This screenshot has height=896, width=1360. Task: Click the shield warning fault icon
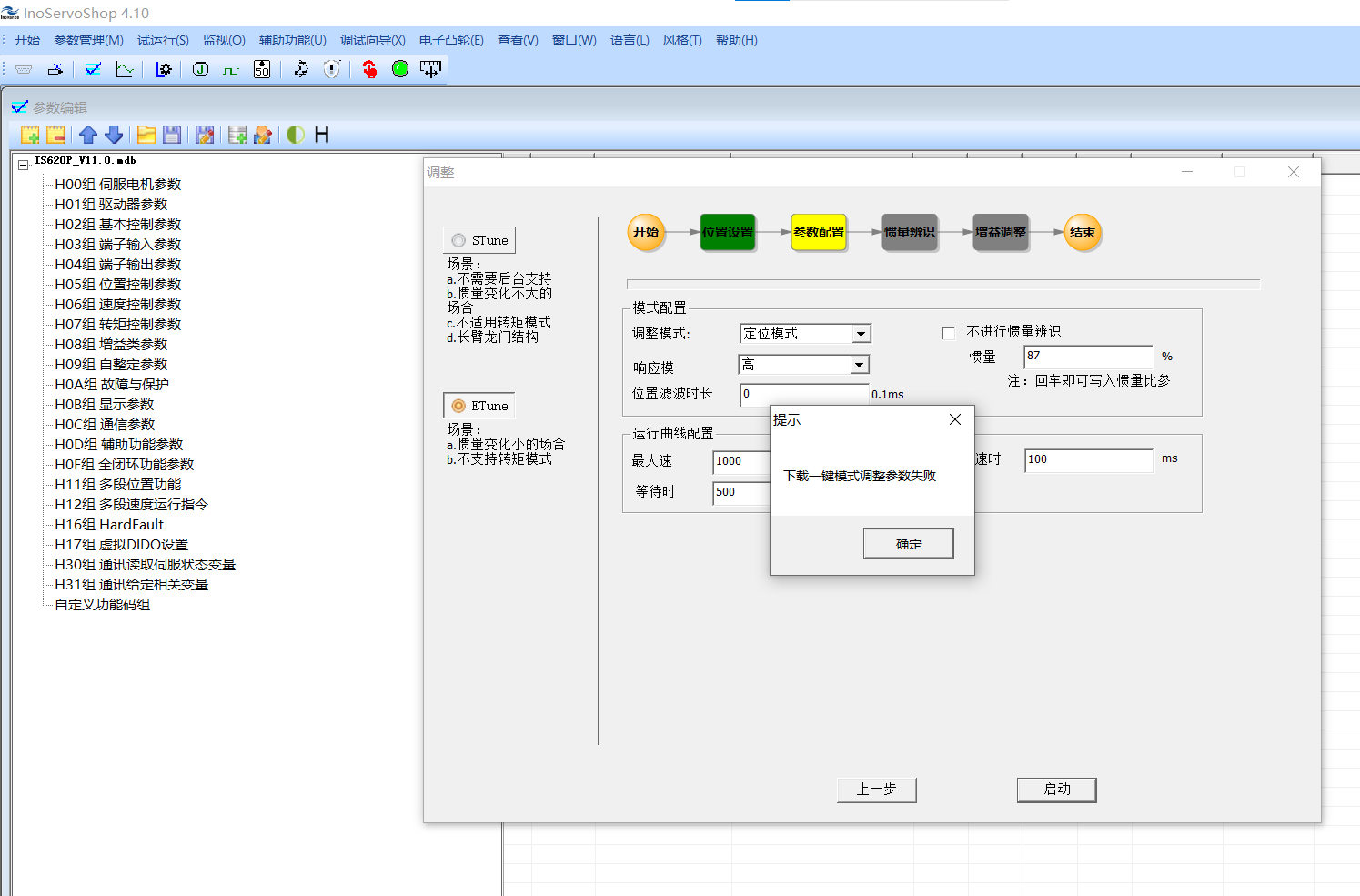332,69
